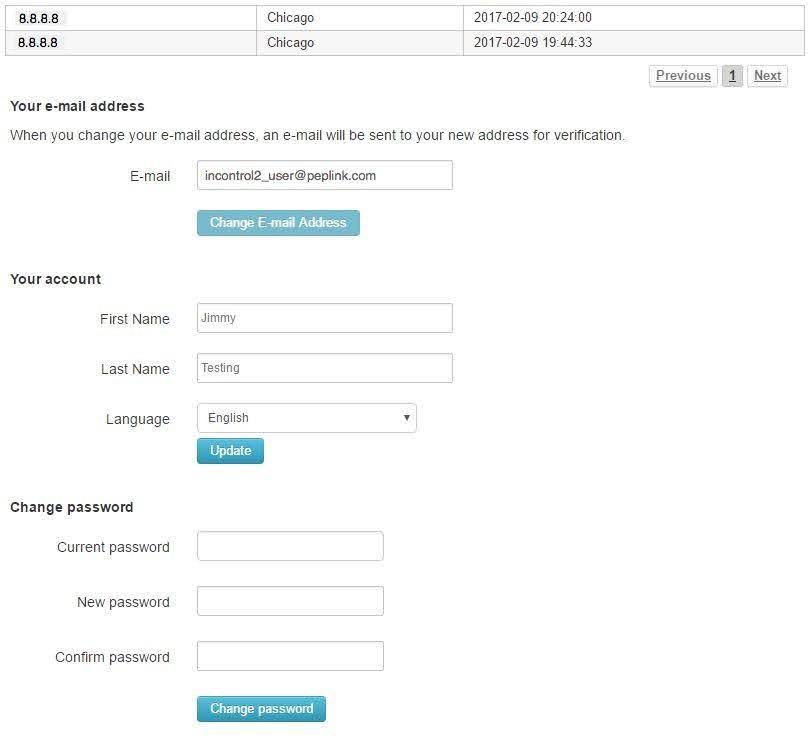Click into the New password field
This screenshot has width=808, height=737.
tap(290, 602)
